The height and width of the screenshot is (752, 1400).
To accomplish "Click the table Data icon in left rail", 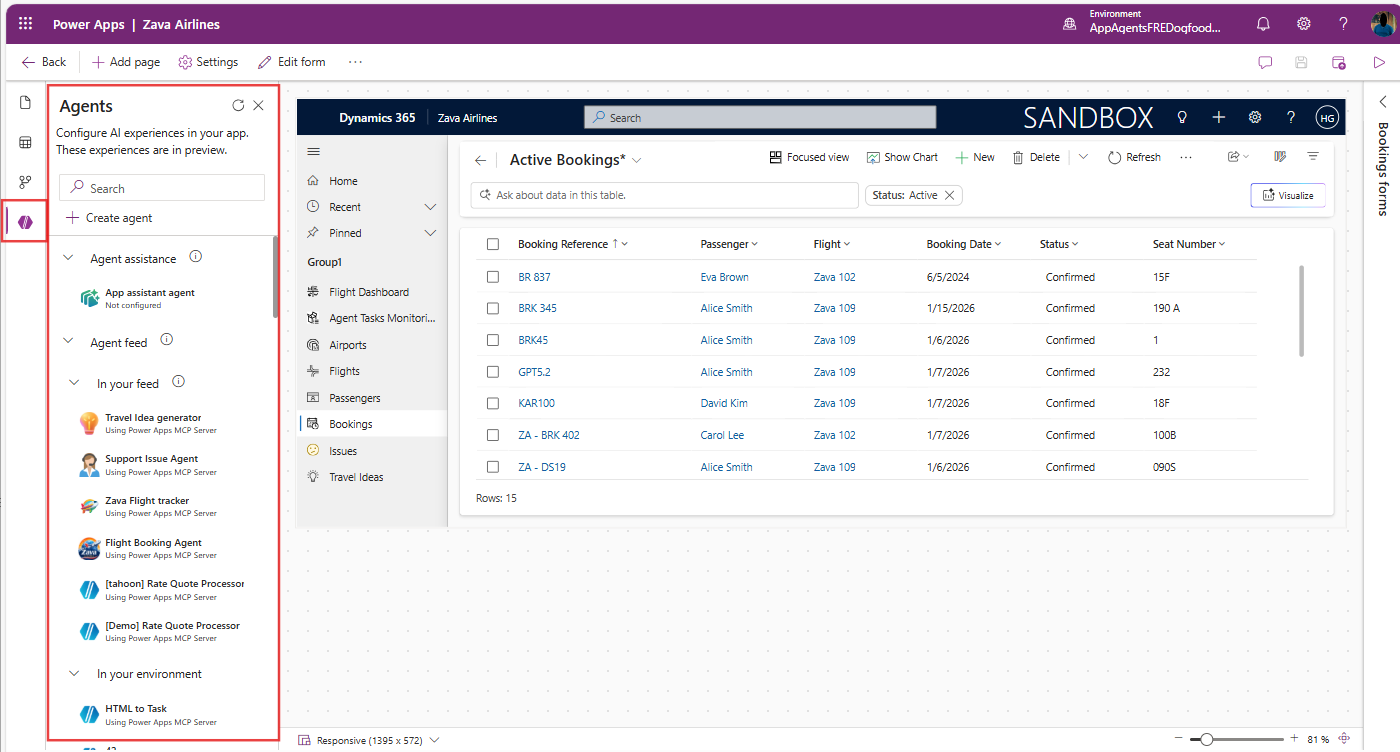I will pyautogui.click(x=24, y=142).
